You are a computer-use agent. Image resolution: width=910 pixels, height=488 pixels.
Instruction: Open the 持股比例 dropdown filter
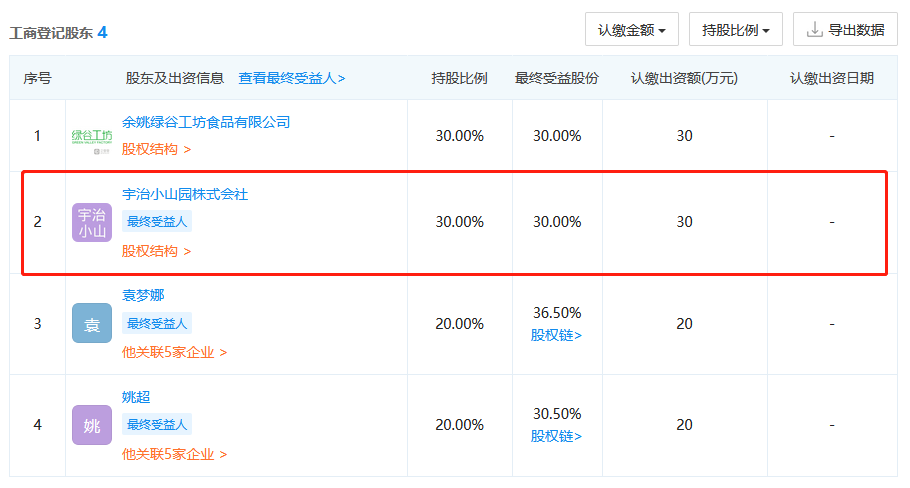735,30
